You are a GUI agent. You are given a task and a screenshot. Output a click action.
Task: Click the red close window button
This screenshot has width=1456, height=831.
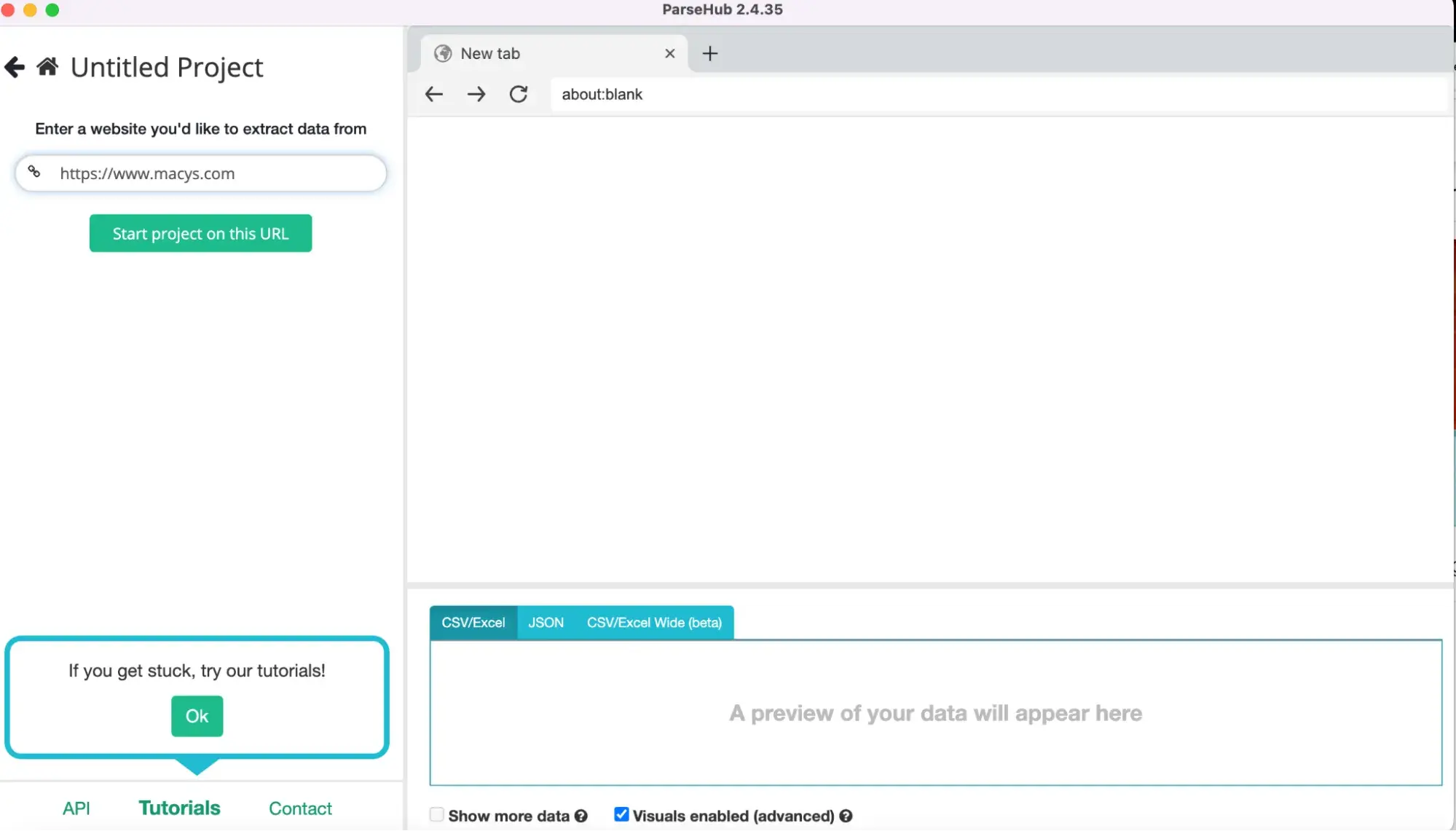coord(8,10)
